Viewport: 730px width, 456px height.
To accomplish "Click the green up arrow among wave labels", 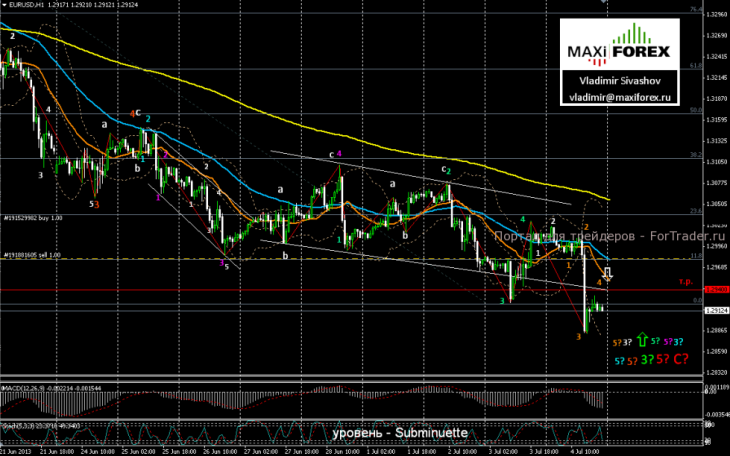I will (642, 340).
